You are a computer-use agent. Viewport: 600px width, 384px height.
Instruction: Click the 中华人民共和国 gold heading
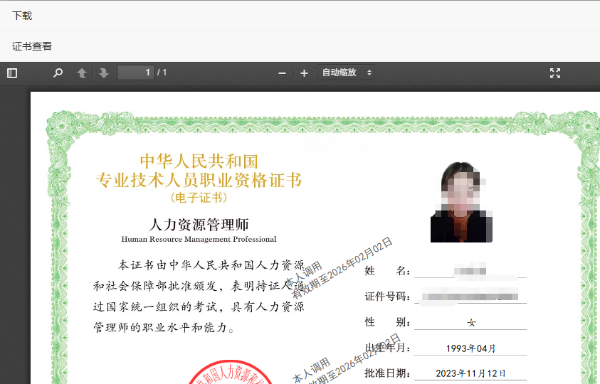[x=199, y=161]
